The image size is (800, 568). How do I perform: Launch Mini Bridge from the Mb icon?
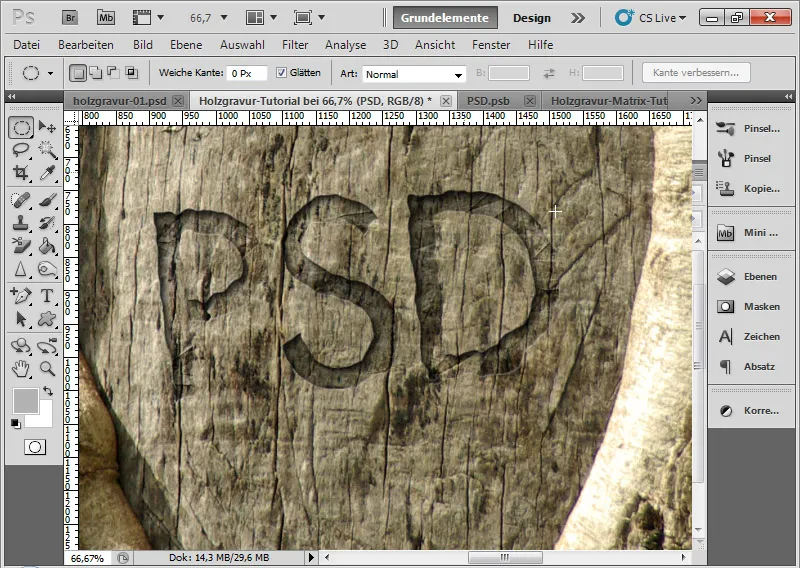coord(106,18)
